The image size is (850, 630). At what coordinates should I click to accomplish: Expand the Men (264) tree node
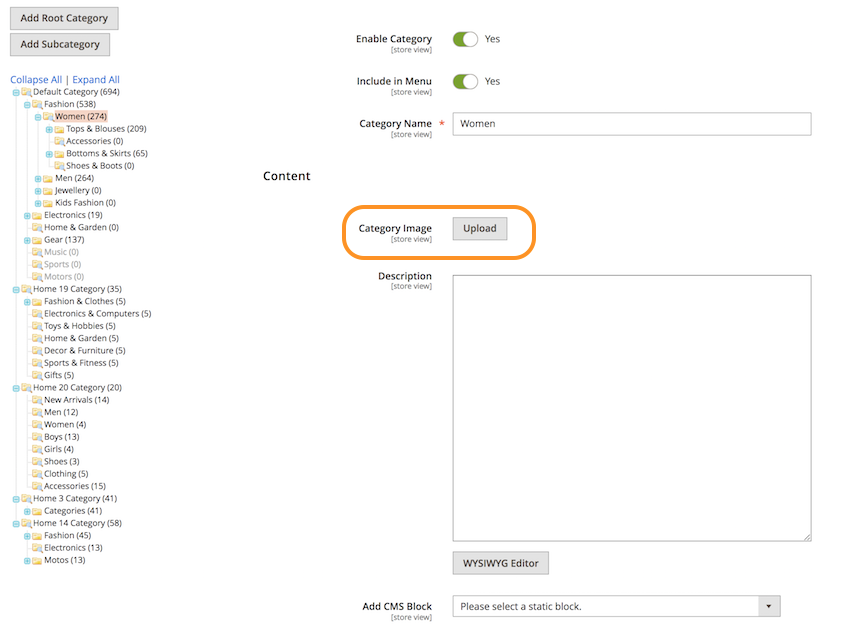click(x=38, y=179)
